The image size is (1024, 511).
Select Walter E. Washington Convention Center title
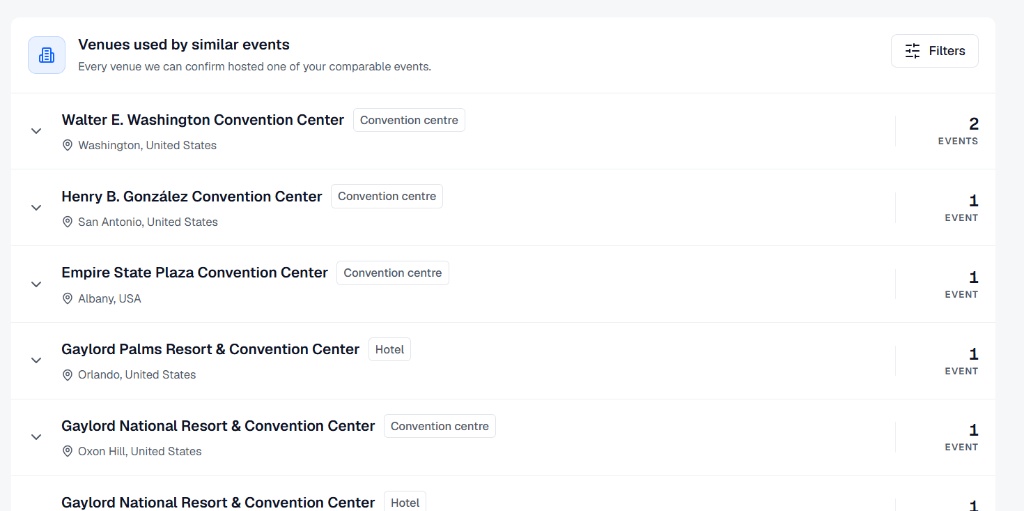coord(202,120)
